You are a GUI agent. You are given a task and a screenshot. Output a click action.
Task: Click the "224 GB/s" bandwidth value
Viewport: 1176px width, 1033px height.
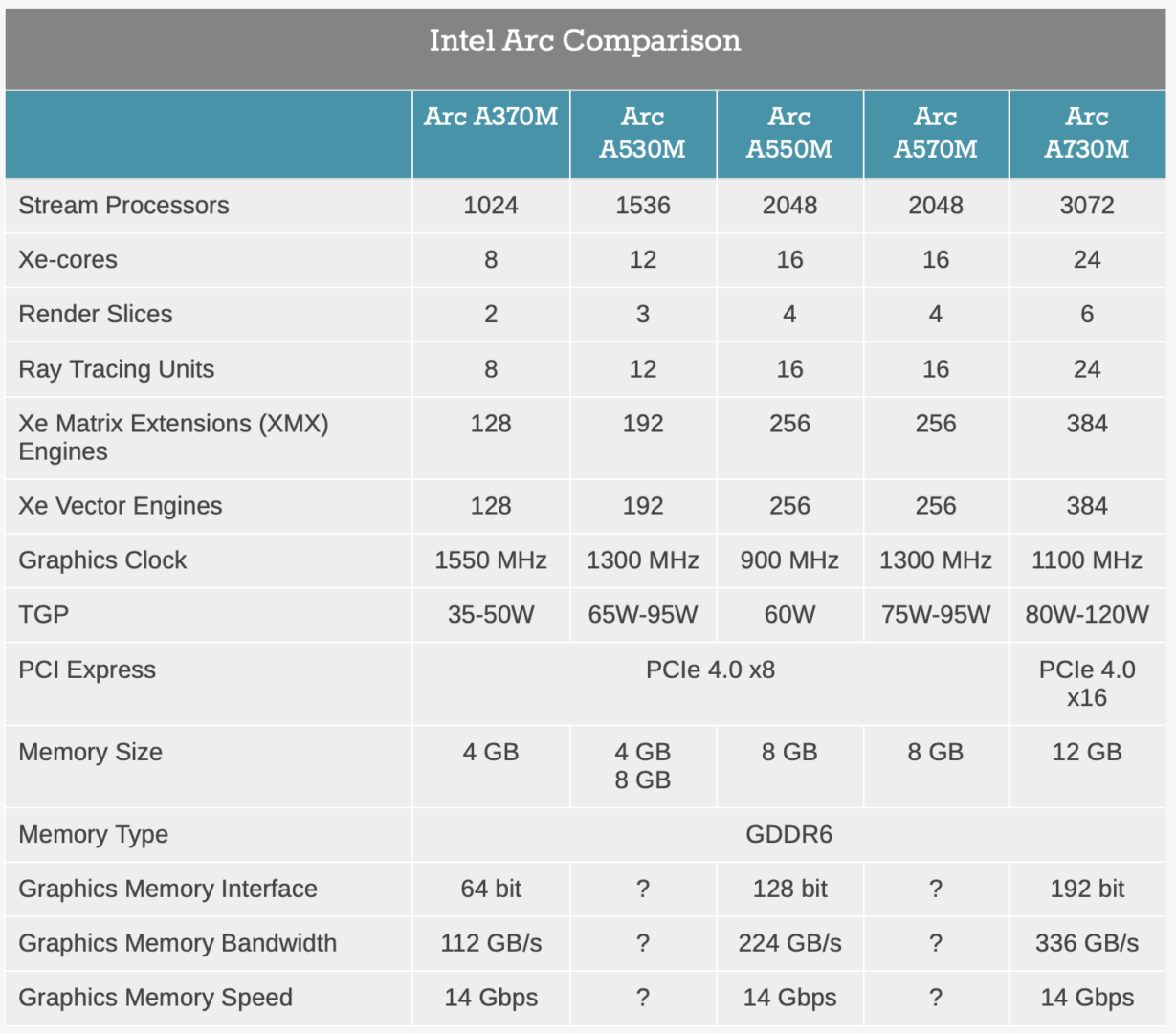click(789, 943)
